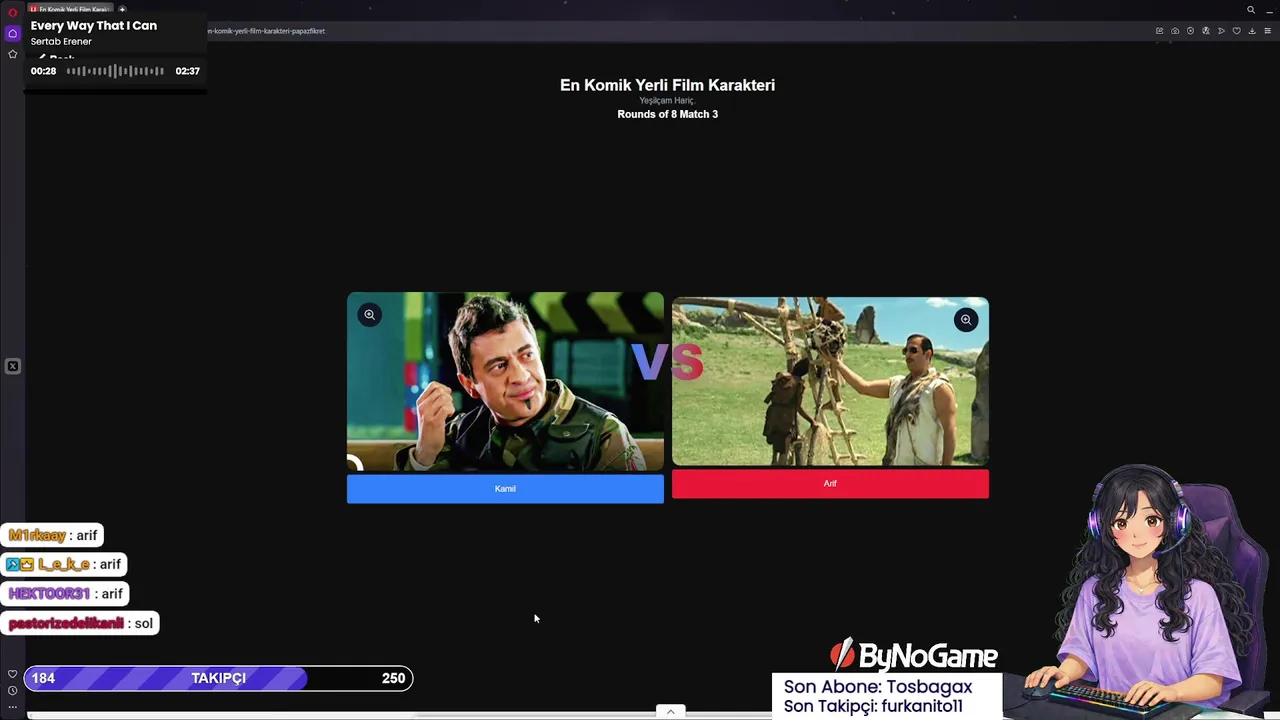Click the send/flow arrow toolbar icon
The height and width of the screenshot is (720, 1280).
tap(1221, 31)
